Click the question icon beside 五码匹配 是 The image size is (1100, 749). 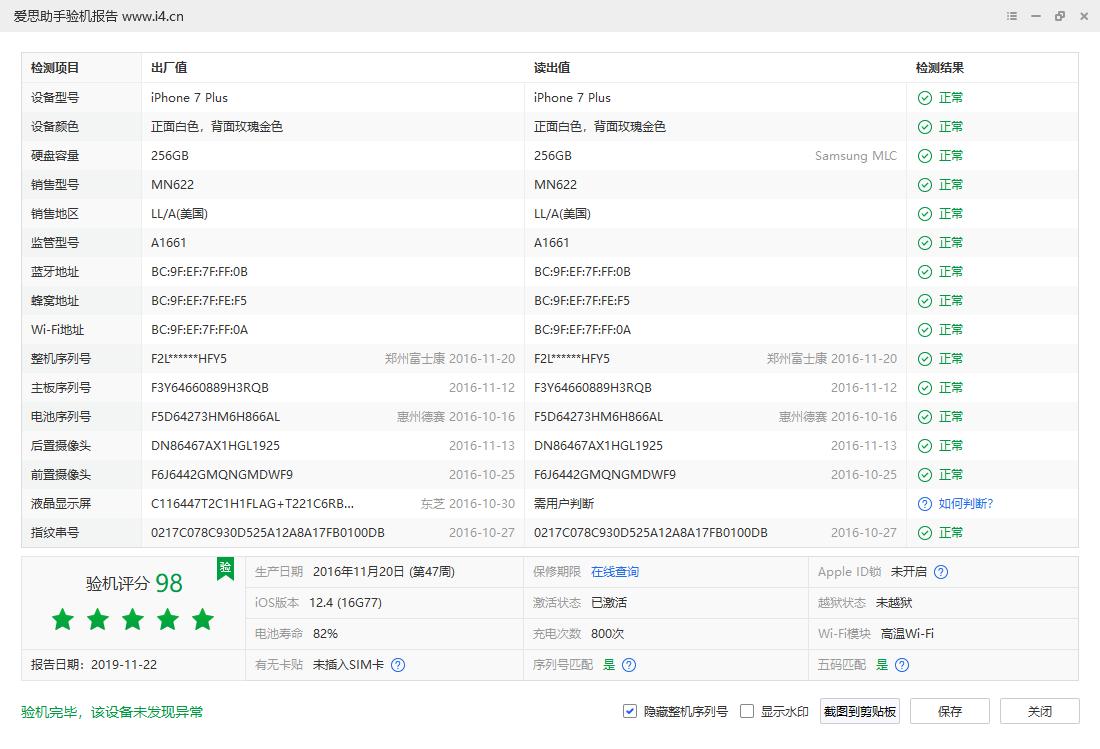pyautogui.click(x=901, y=664)
